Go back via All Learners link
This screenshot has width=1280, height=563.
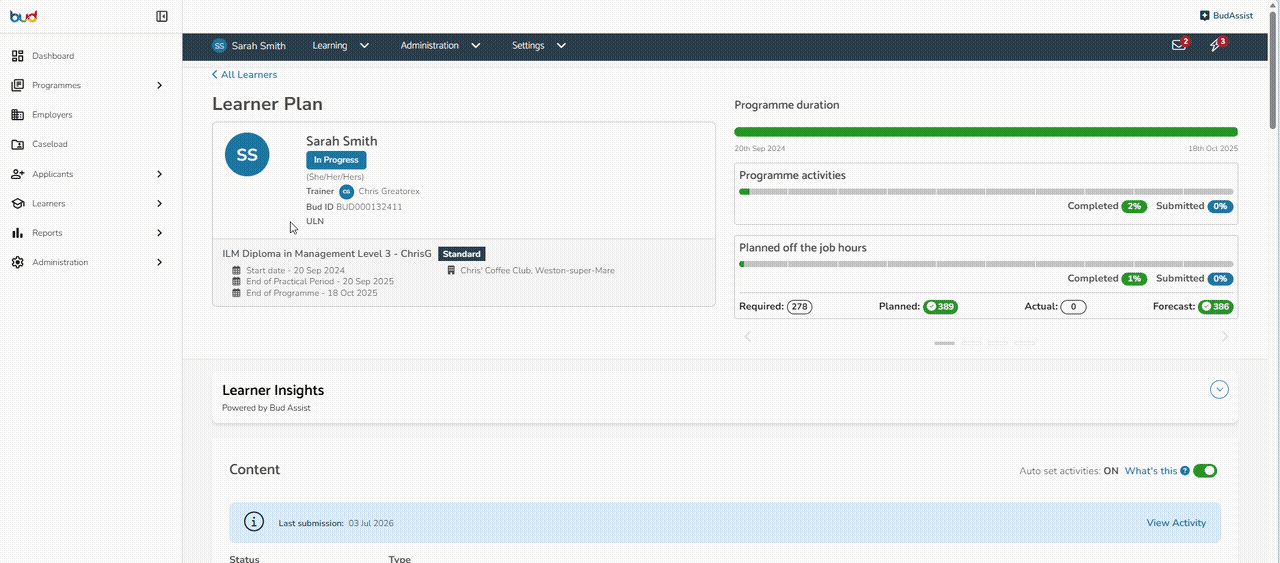coord(244,75)
